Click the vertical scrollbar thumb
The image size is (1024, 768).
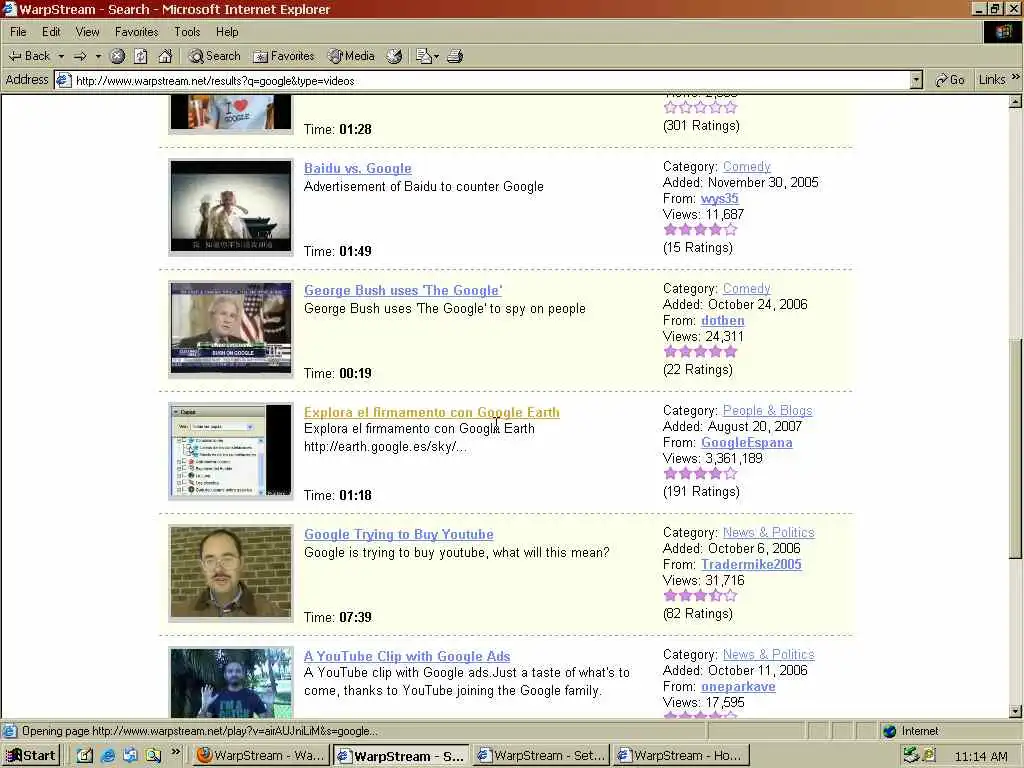[1015, 448]
